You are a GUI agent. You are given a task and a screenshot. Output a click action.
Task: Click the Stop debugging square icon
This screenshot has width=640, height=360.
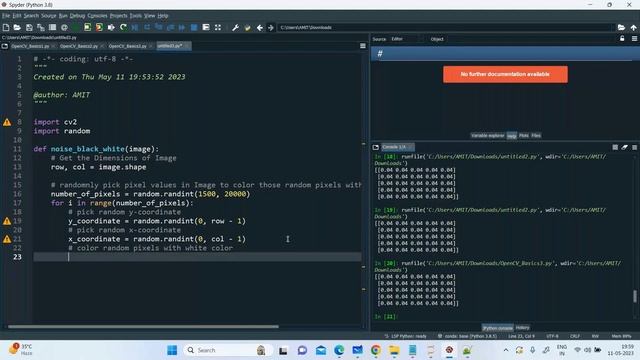[194, 27]
